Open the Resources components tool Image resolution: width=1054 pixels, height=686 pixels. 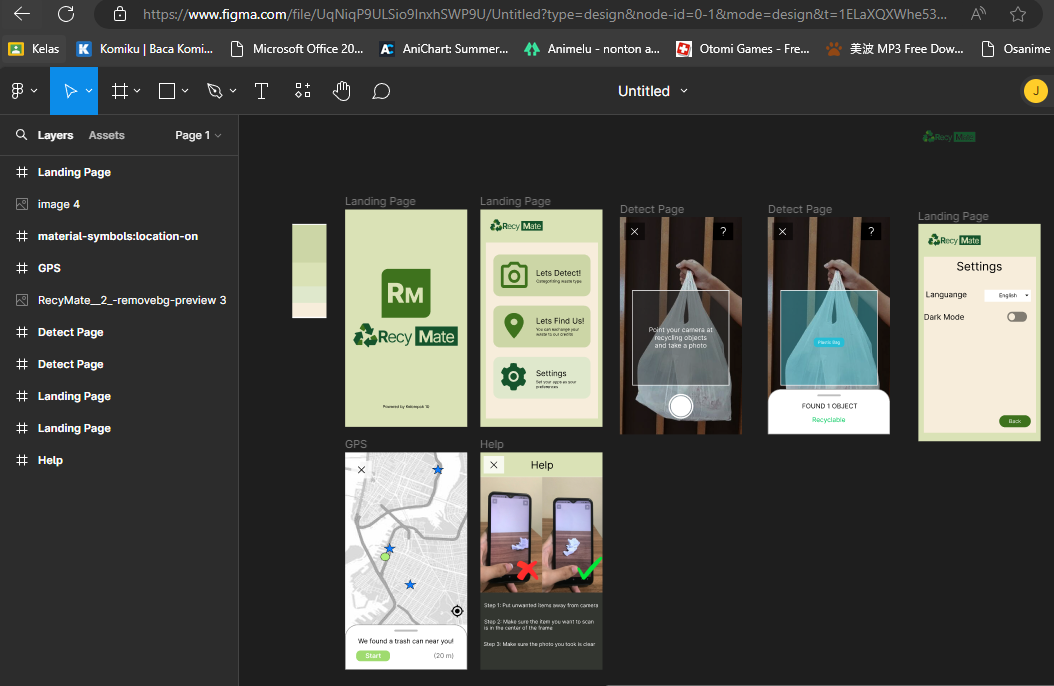pos(302,91)
